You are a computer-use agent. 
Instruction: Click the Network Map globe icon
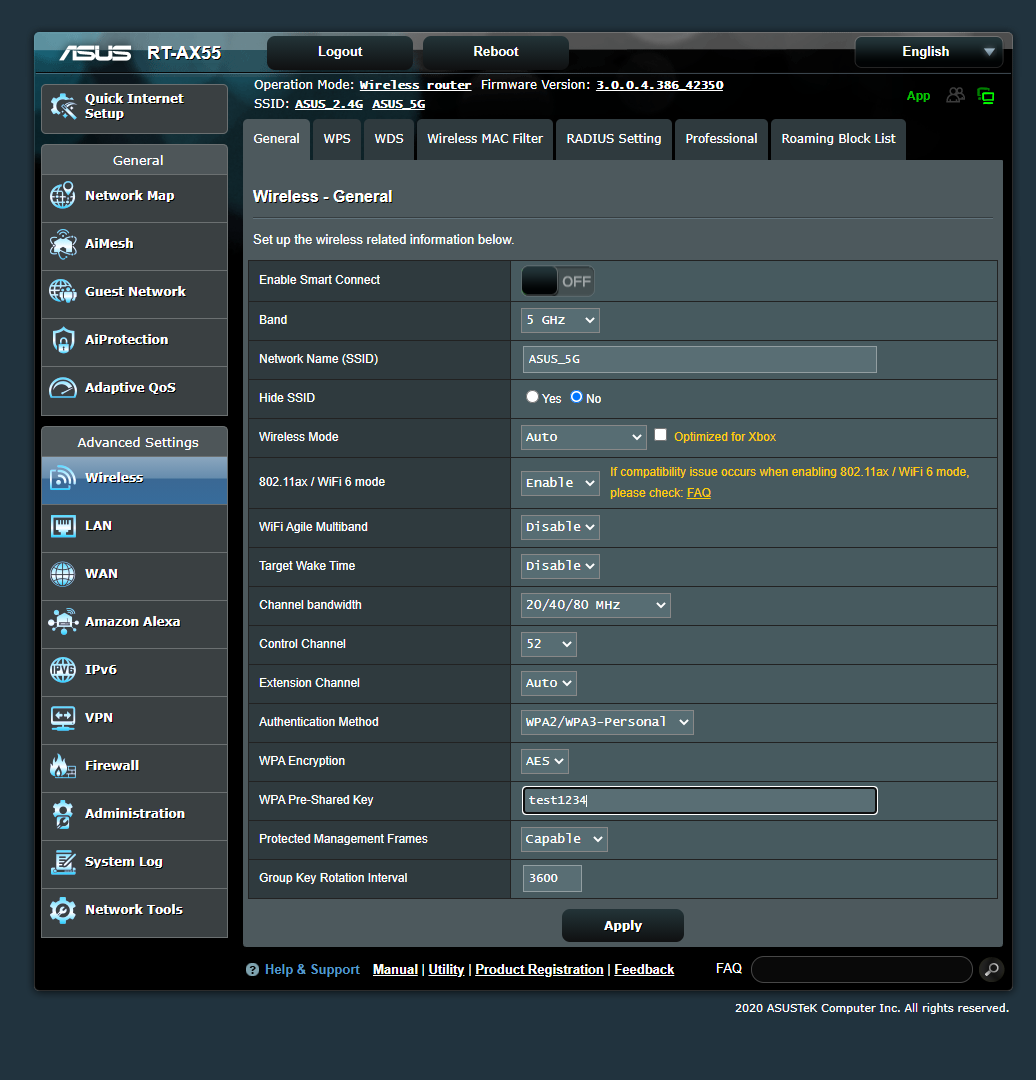[x=63, y=196]
